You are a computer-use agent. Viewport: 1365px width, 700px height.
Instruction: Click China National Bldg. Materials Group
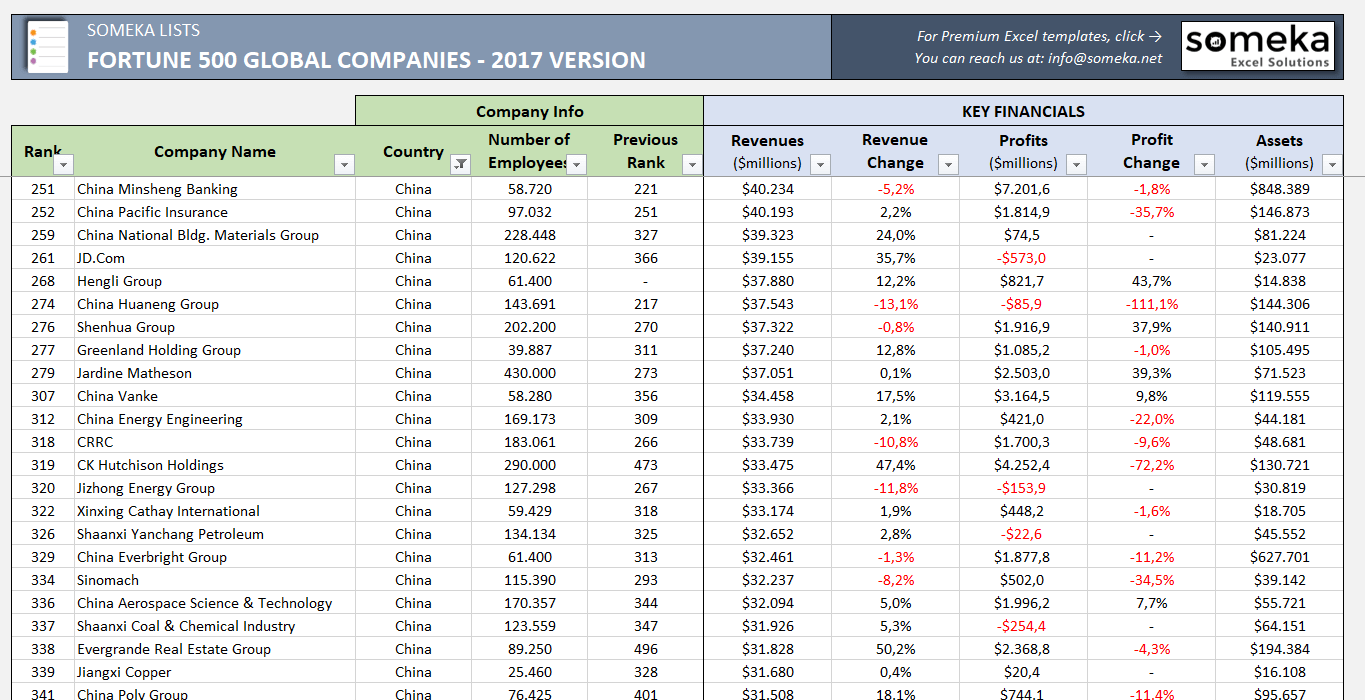214,235
